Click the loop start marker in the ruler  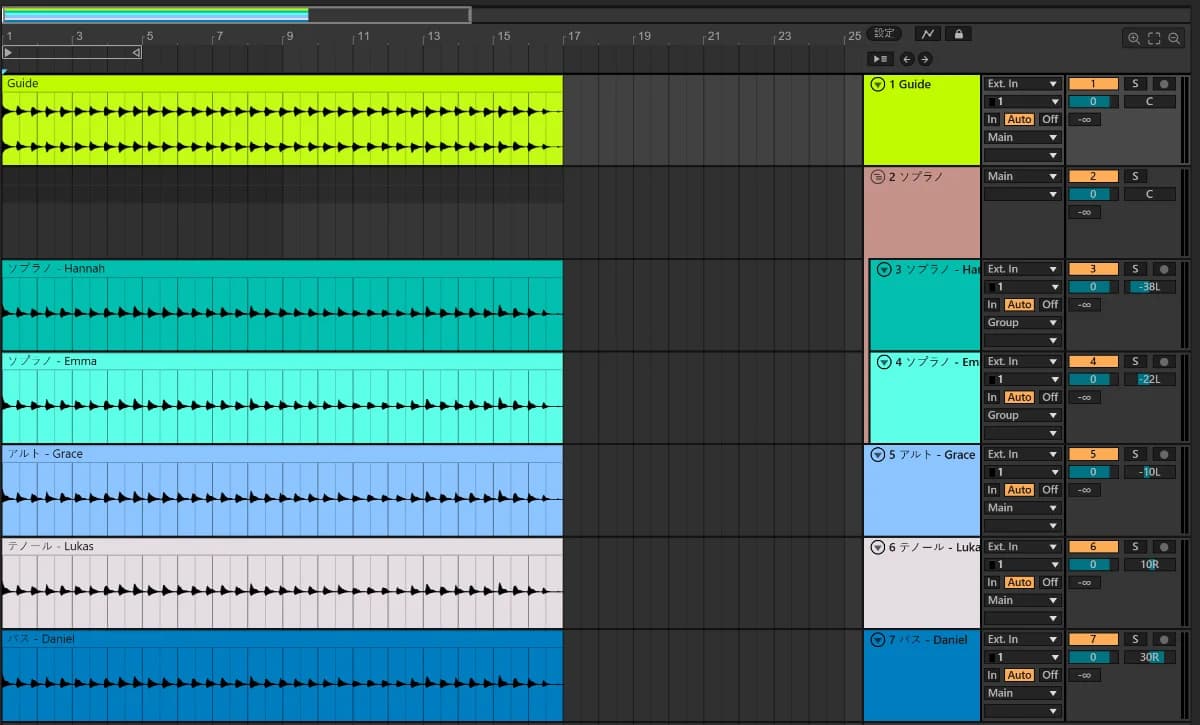pyautogui.click(x=9, y=52)
